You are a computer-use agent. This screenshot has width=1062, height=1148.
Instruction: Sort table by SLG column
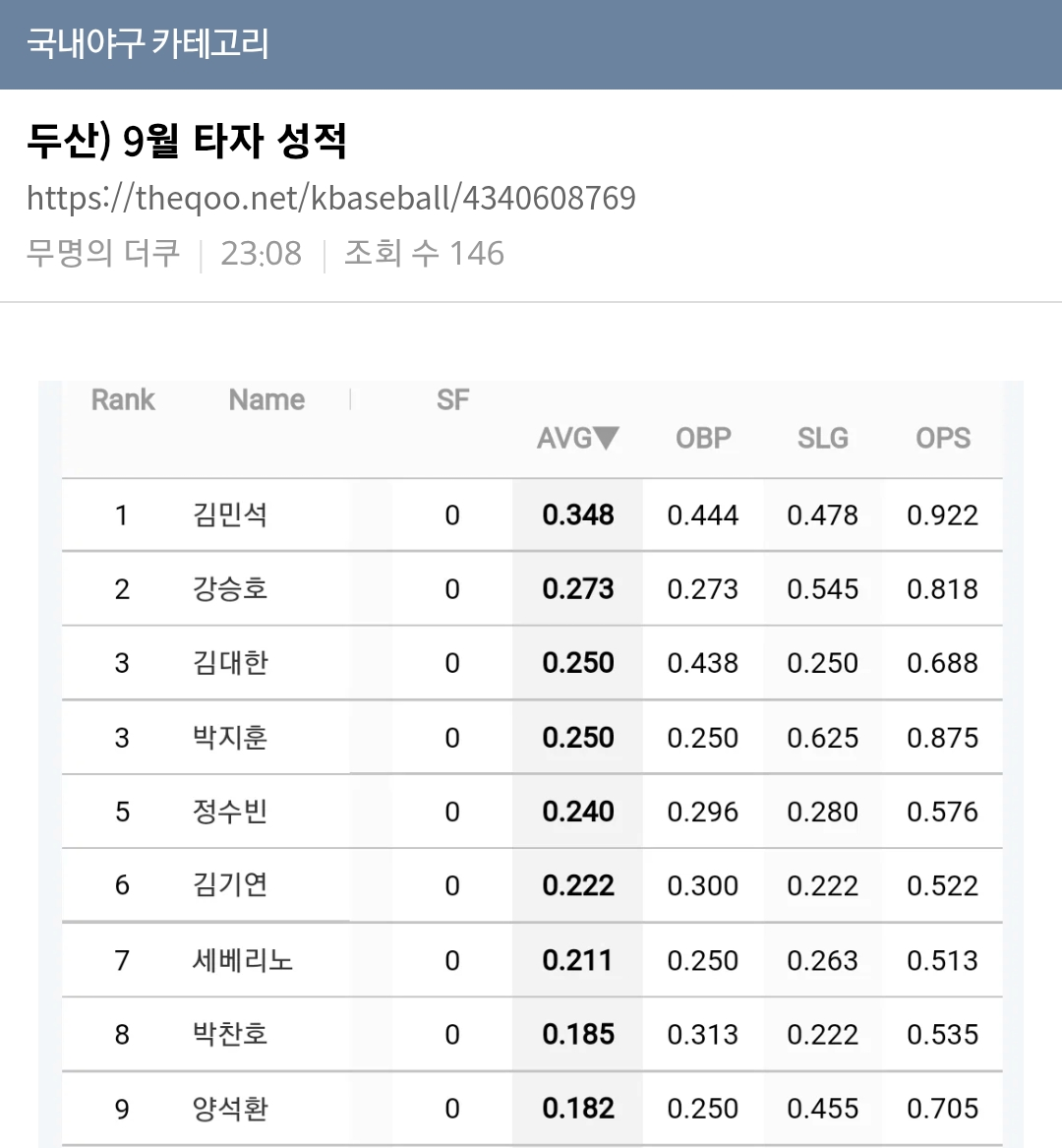(x=823, y=438)
